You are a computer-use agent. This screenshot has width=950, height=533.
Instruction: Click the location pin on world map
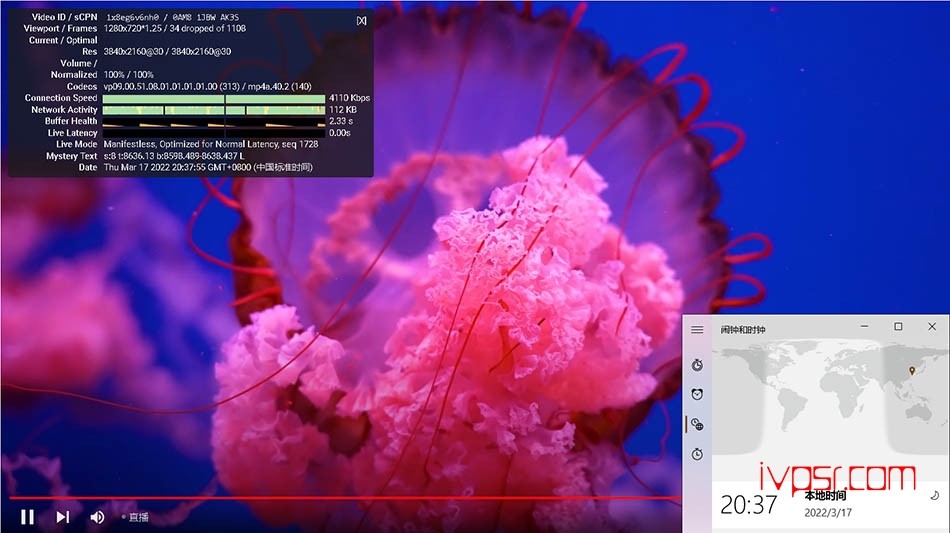pyautogui.click(x=912, y=370)
